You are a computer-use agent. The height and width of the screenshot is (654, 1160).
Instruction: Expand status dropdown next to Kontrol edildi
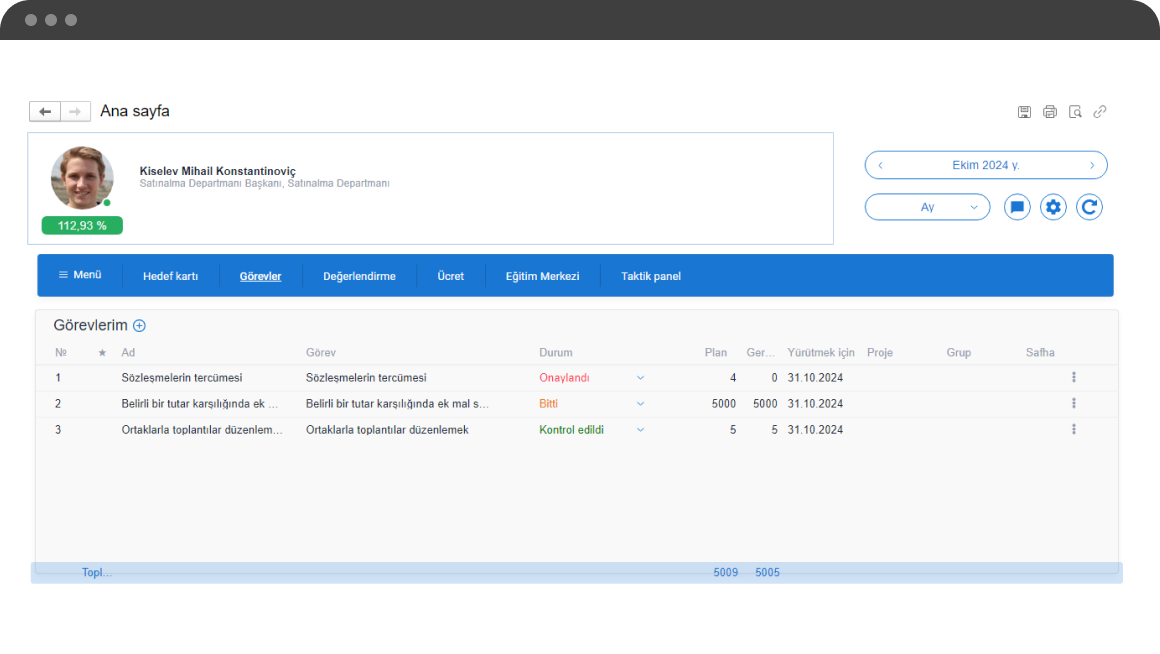click(x=641, y=430)
